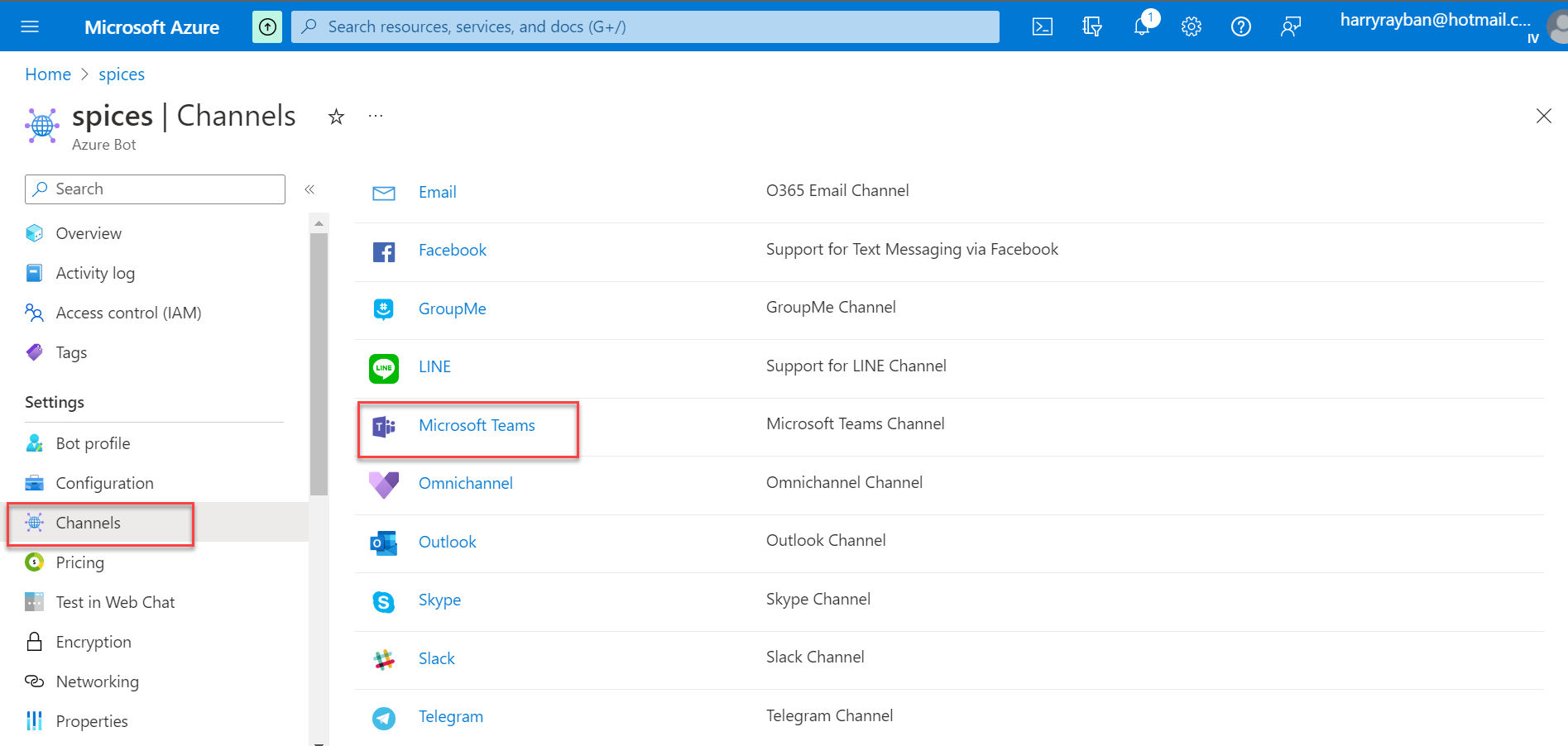Click Microsoft Azure portal title
This screenshot has width=1568, height=746.
151,27
